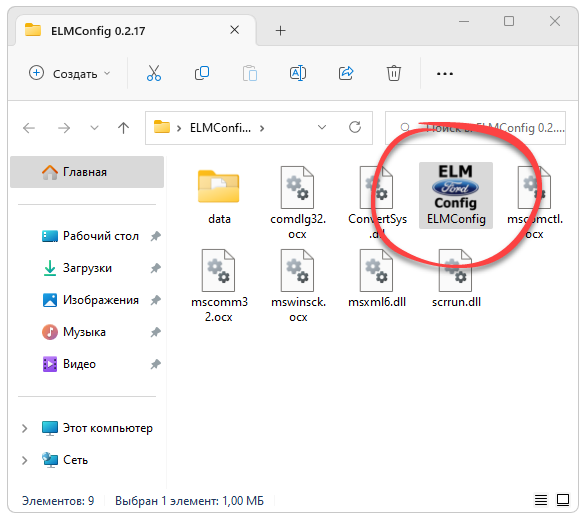Go forward with the right arrow
The image size is (583, 517).
pos(64,128)
